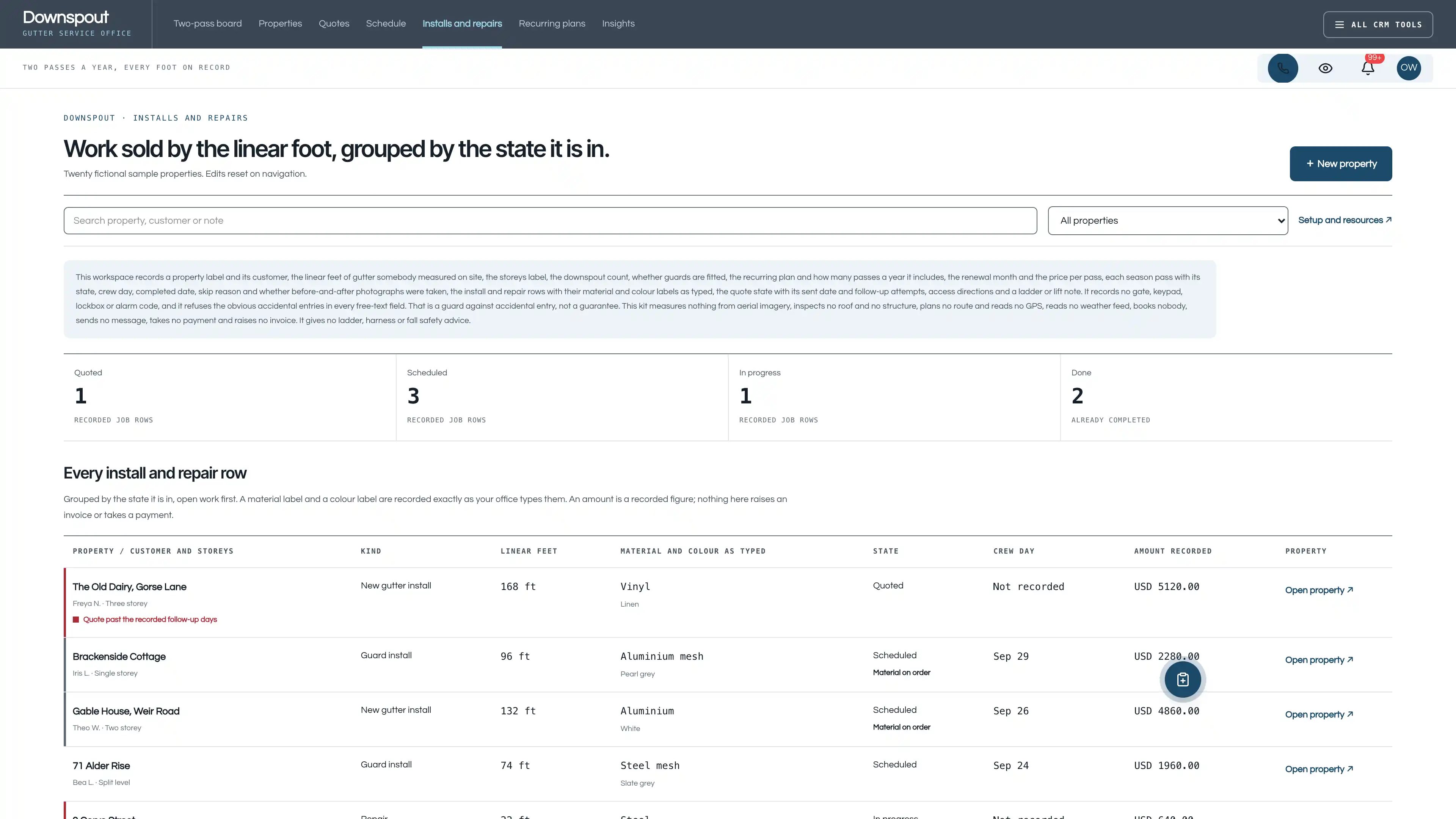Open the OW user avatar

point(1409,68)
